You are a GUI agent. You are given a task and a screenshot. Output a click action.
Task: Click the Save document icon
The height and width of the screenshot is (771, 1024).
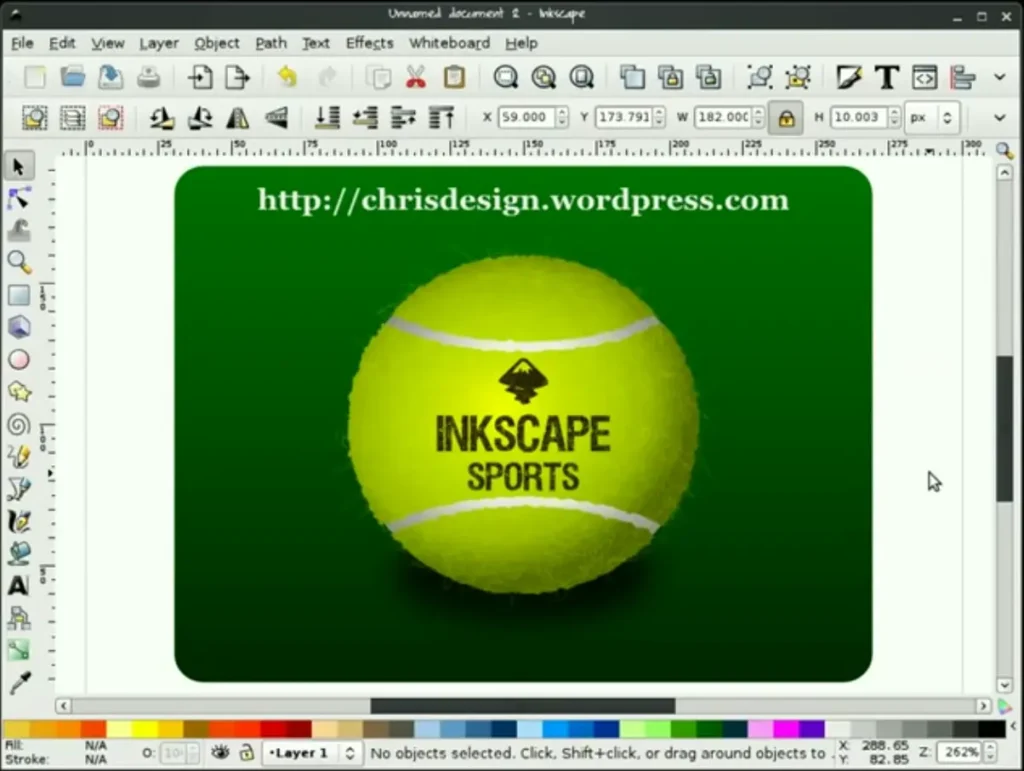[x=110, y=77]
